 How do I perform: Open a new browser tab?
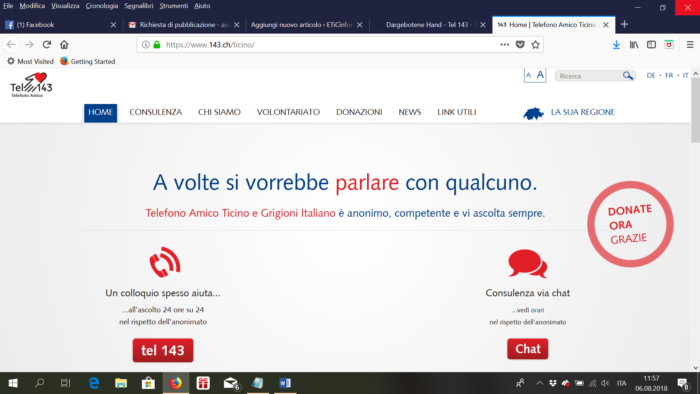624,25
